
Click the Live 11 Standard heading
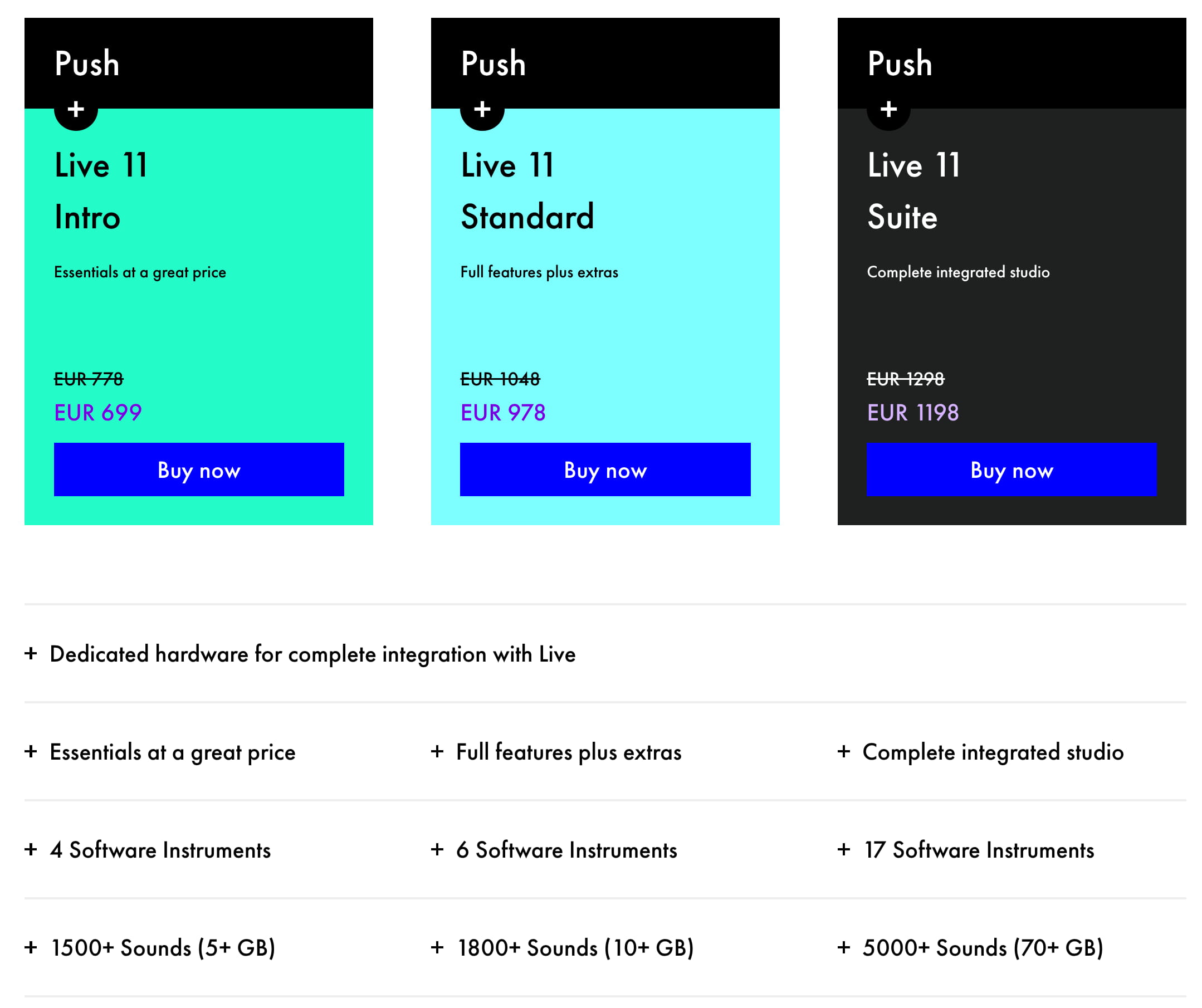click(526, 190)
